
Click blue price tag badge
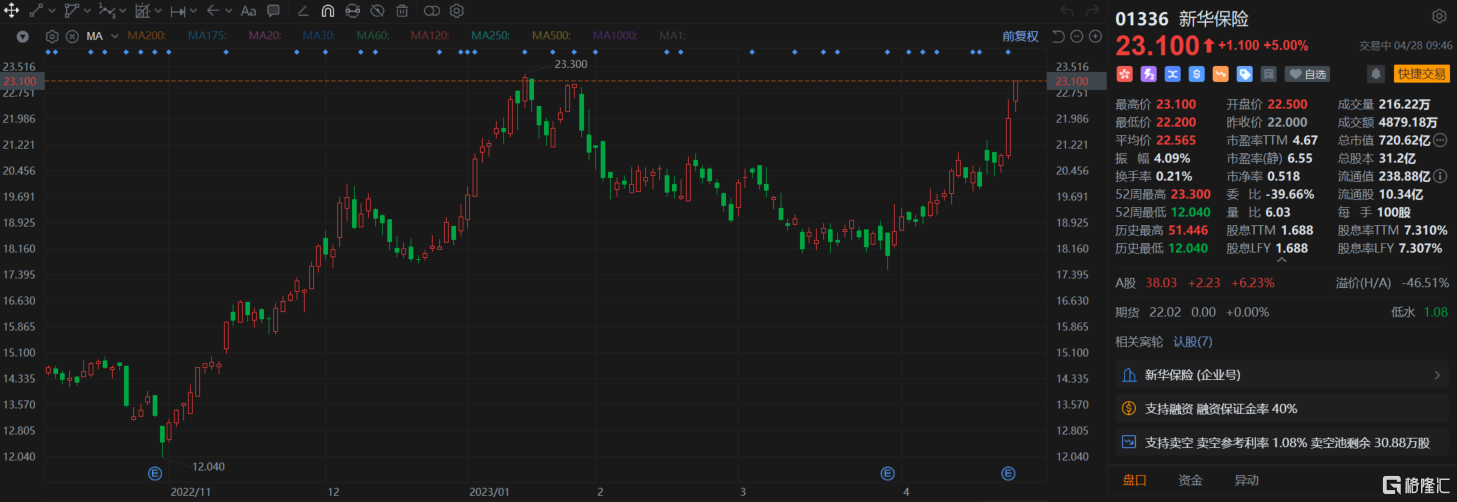[x=1244, y=74]
